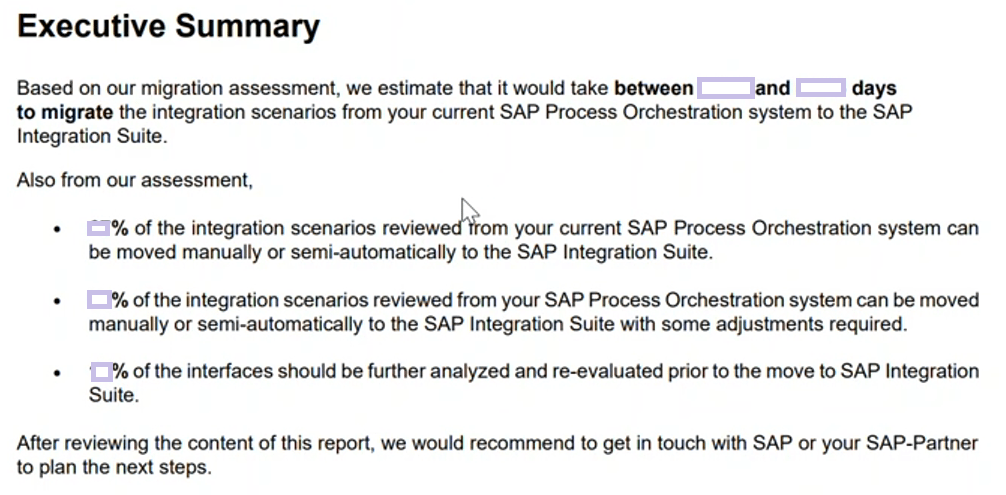The width and height of the screenshot is (1006, 495).
Task: Click the redacted percentage in second bullet
Action: [99, 299]
